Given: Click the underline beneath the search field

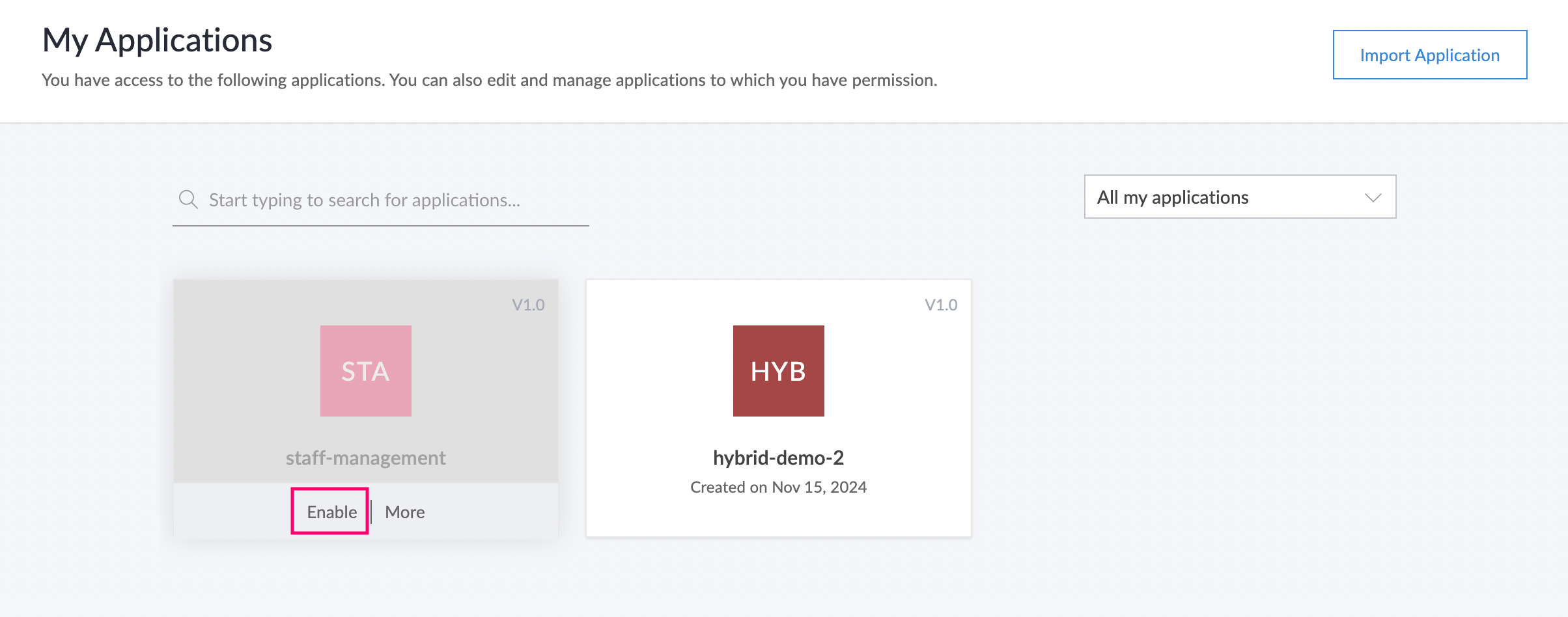Looking at the screenshot, I should pos(381,226).
